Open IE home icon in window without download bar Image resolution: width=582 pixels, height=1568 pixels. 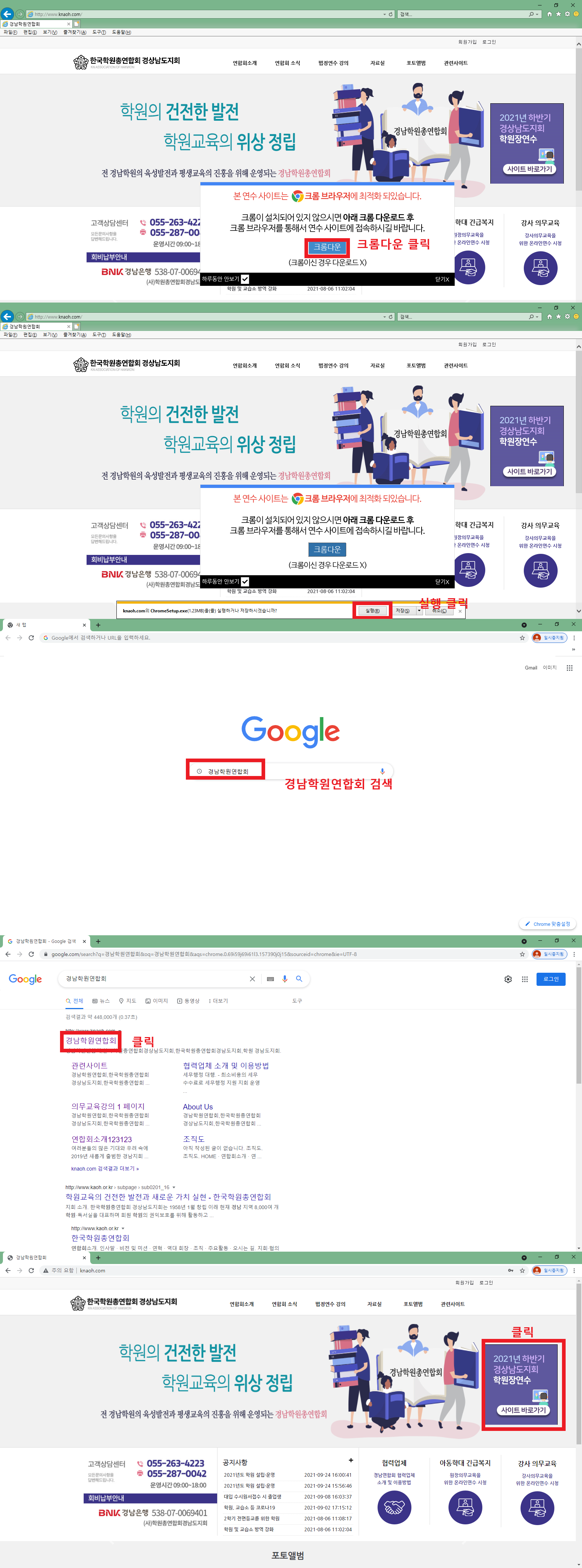549,14
